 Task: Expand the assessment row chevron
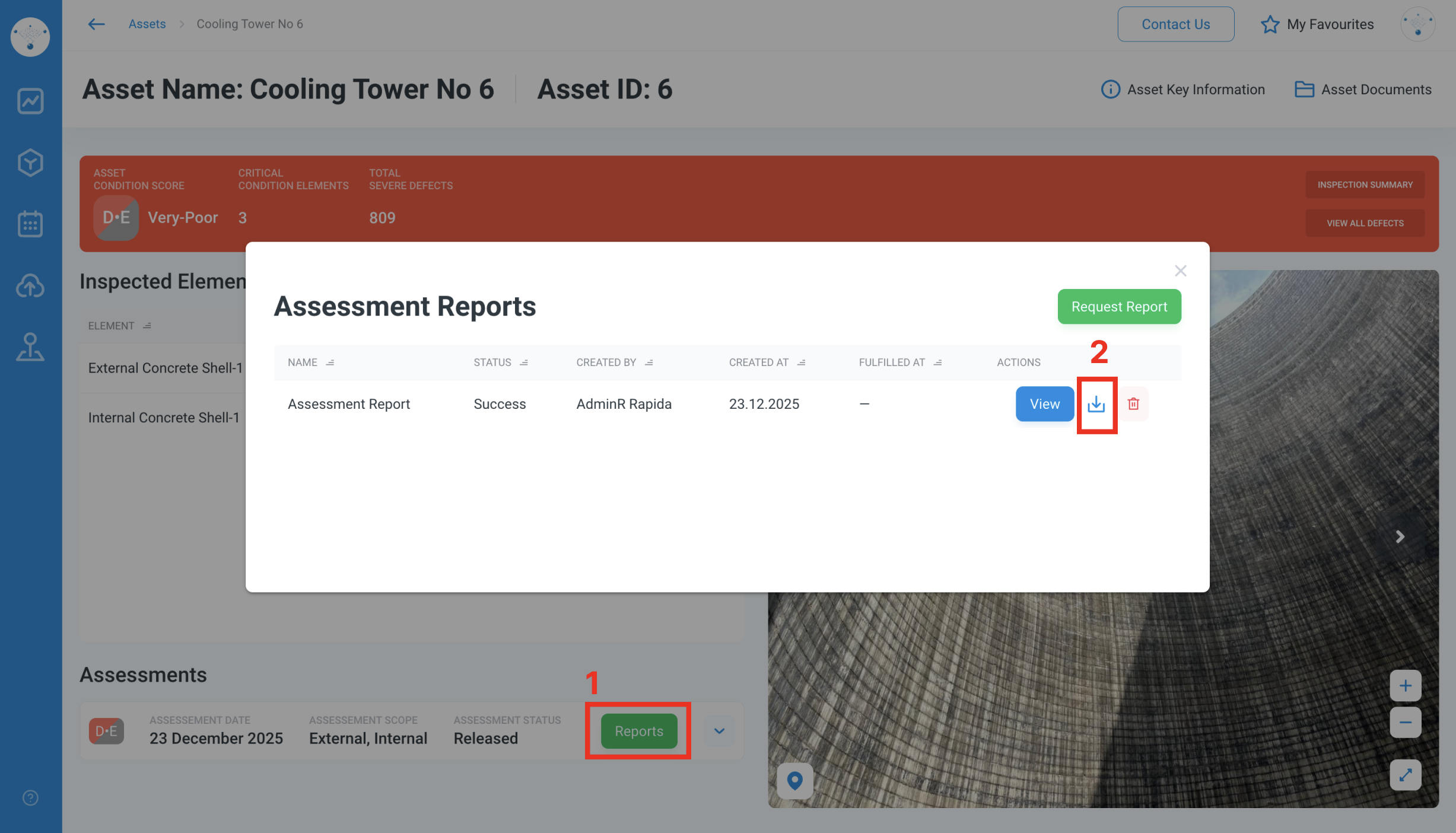tap(719, 731)
